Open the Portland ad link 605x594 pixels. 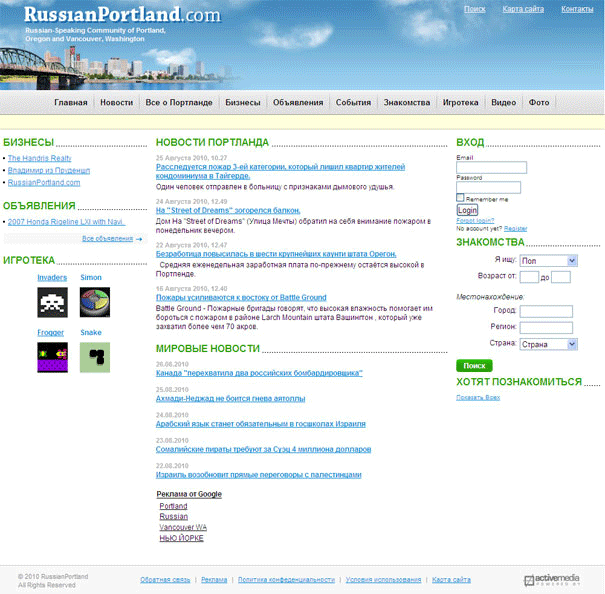tap(173, 506)
